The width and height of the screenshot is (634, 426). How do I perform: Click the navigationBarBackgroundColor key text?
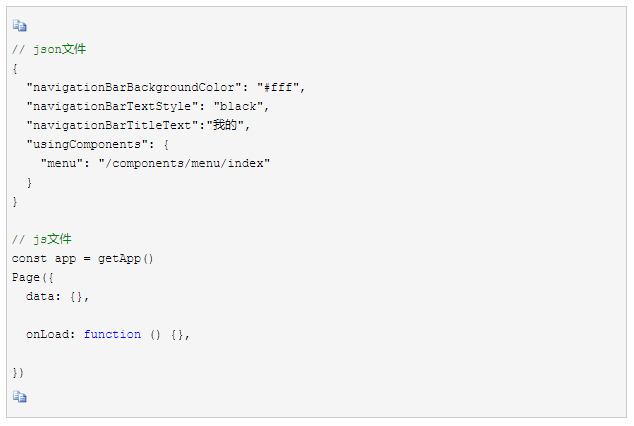point(134,87)
